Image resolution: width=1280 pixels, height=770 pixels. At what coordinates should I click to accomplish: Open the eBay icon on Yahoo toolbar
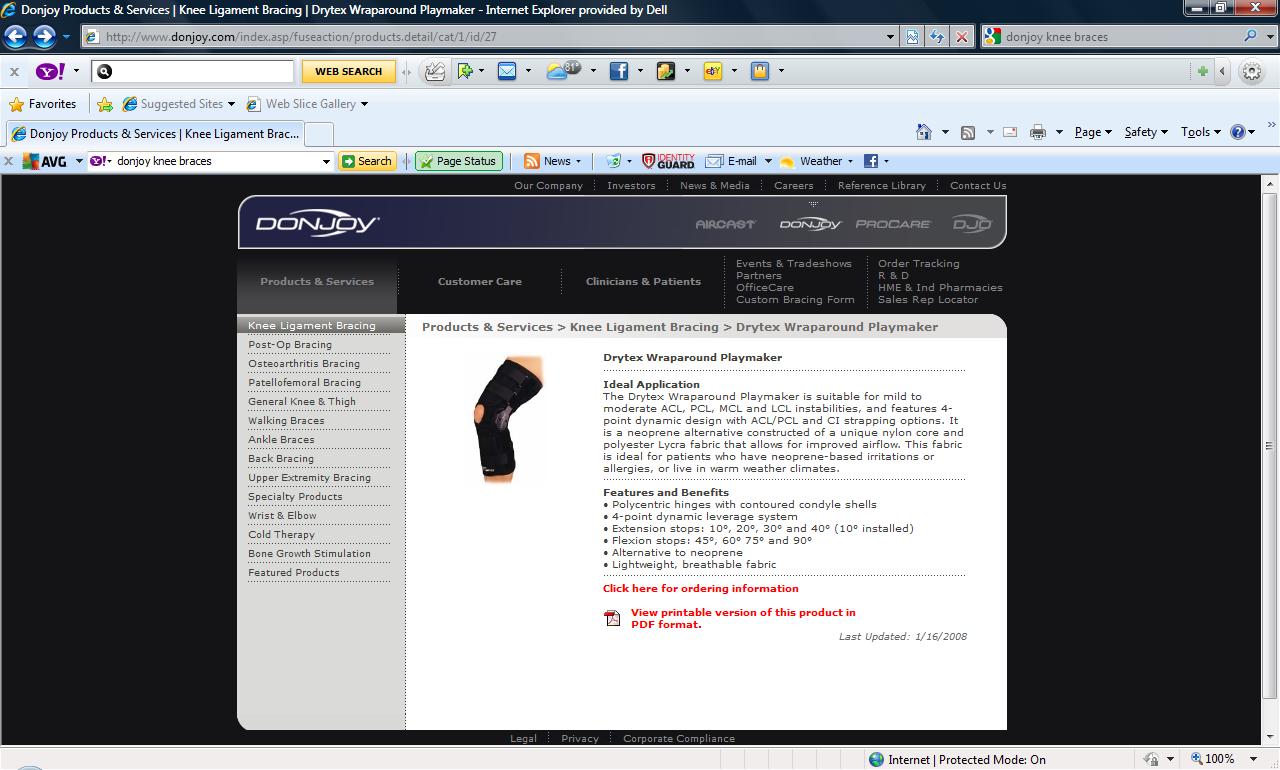tap(713, 71)
